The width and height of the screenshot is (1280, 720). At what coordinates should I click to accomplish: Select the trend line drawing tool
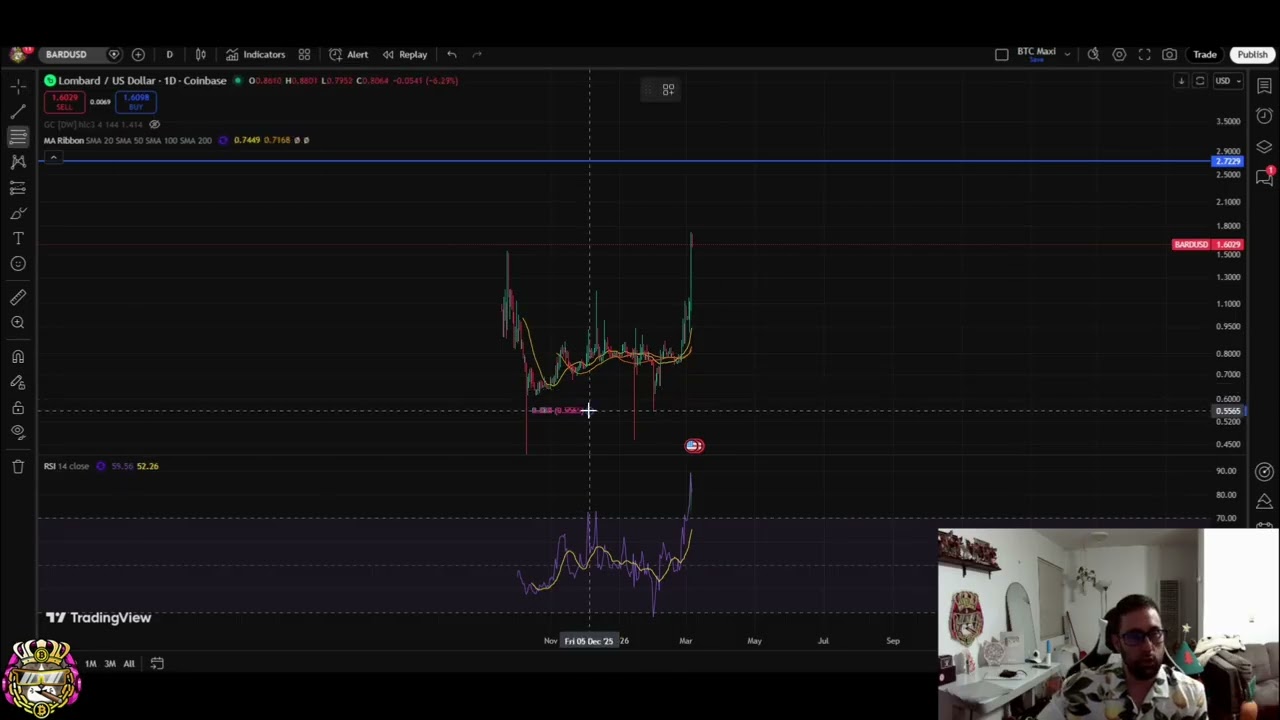[18, 111]
